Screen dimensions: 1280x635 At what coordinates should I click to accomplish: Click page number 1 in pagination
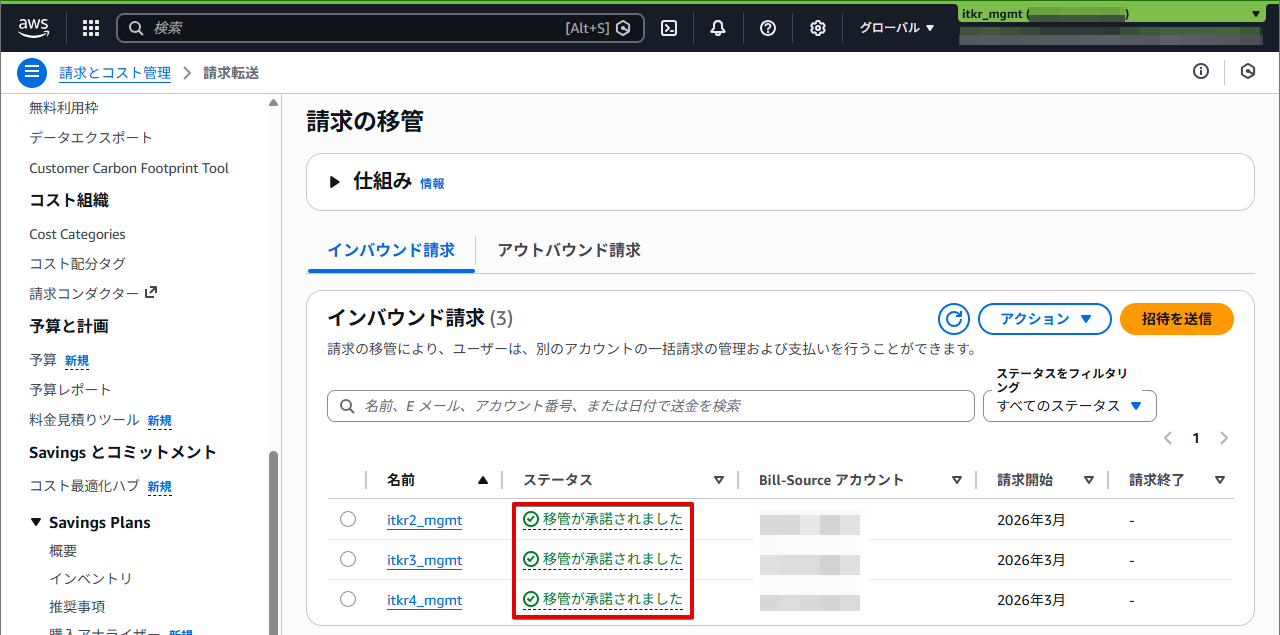(1196, 438)
